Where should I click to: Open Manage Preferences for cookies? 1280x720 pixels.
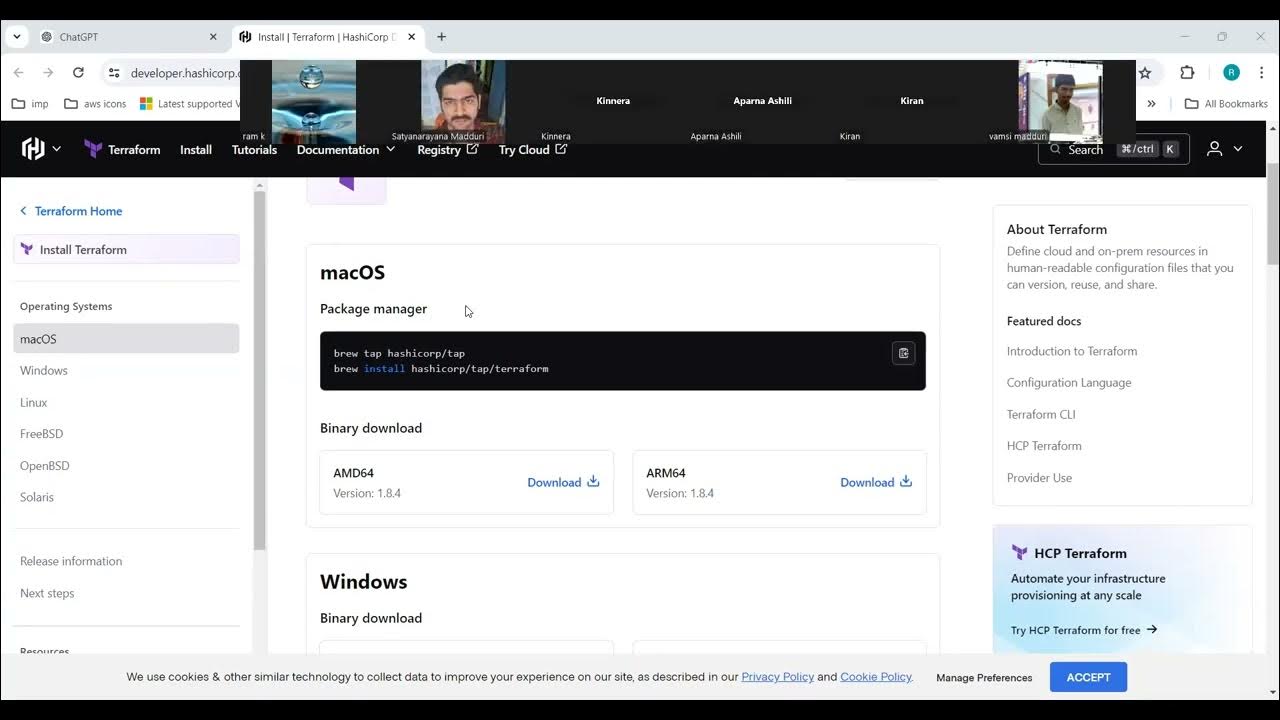point(984,678)
